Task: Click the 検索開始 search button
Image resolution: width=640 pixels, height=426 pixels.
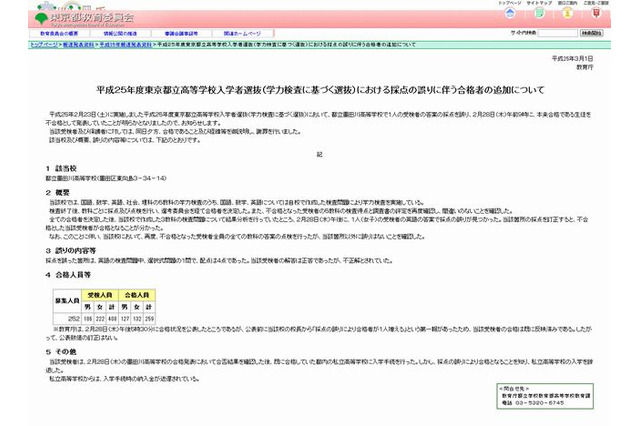Action: coord(591,33)
